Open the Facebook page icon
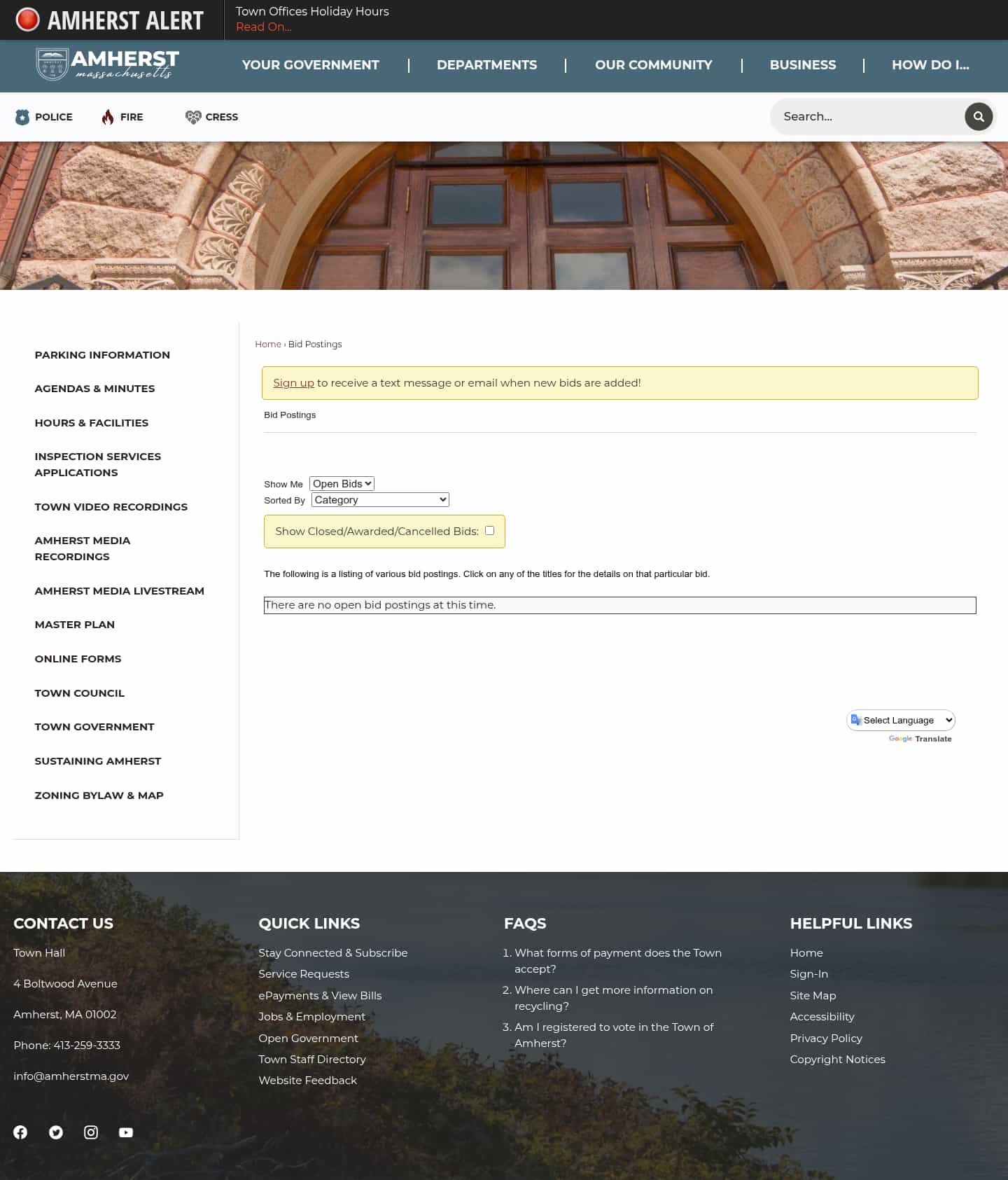Image resolution: width=1008 pixels, height=1180 pixels. point(20,1132)
